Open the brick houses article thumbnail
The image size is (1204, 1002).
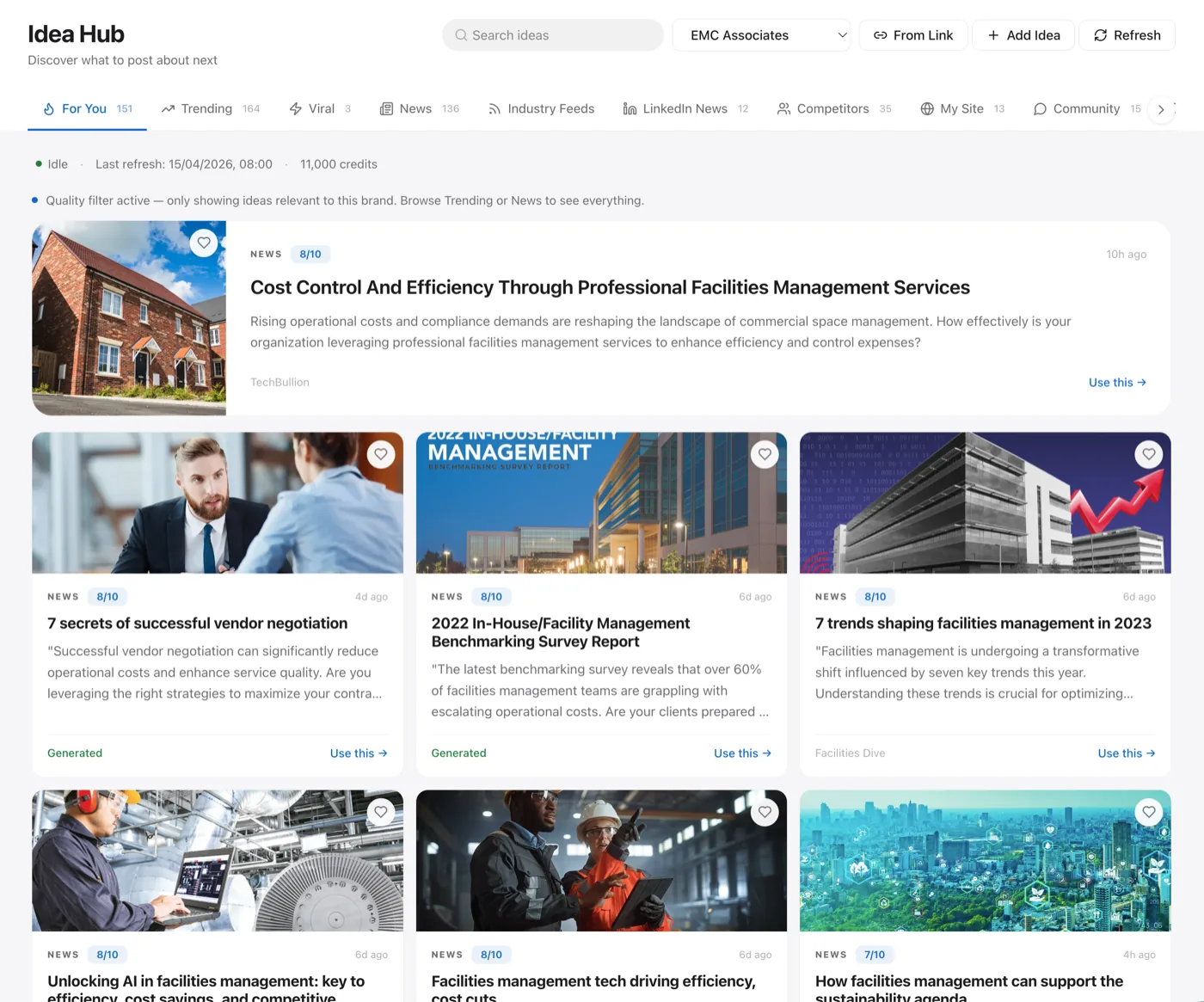click(129, 318)
